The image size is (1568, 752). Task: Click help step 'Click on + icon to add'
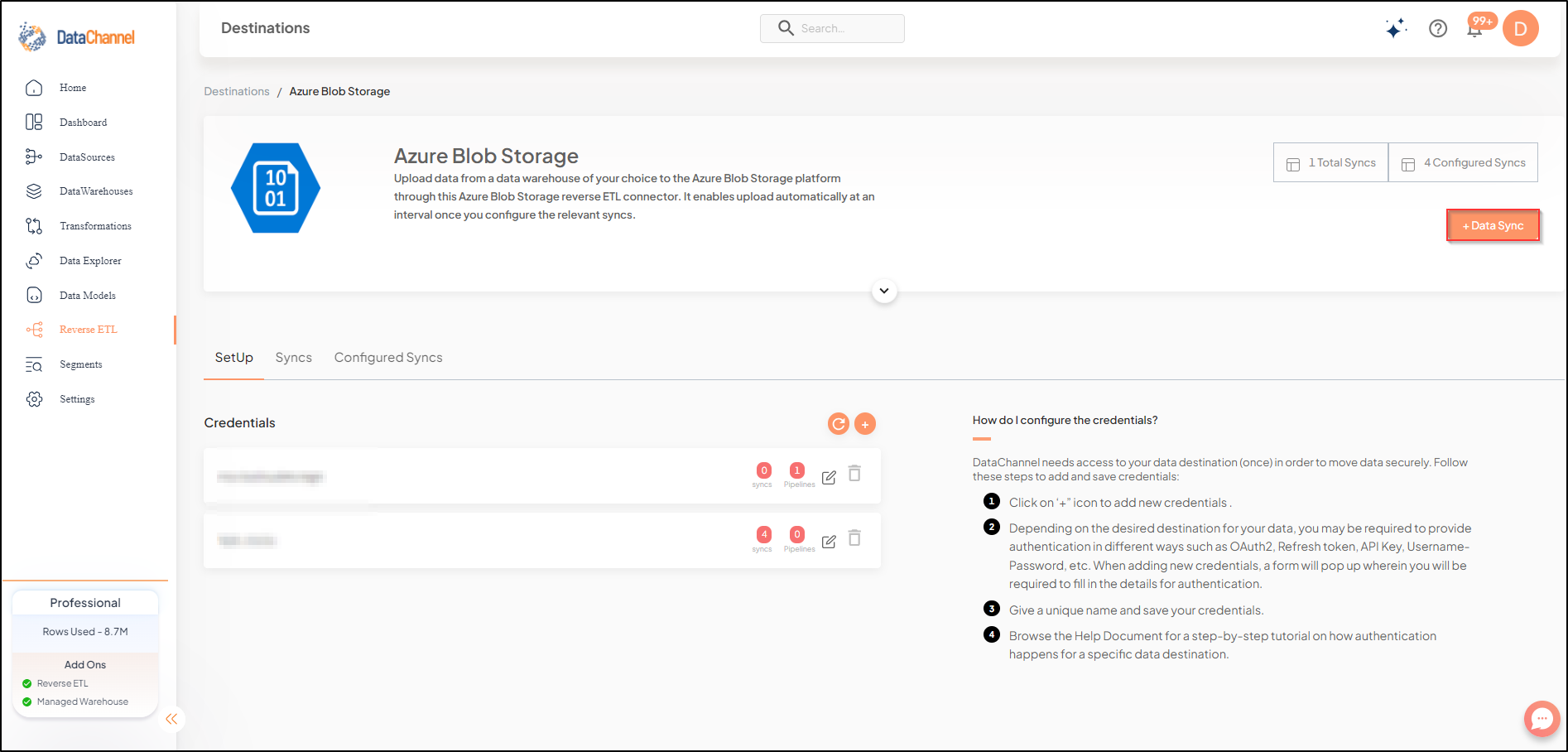[x=1120, y=503]
